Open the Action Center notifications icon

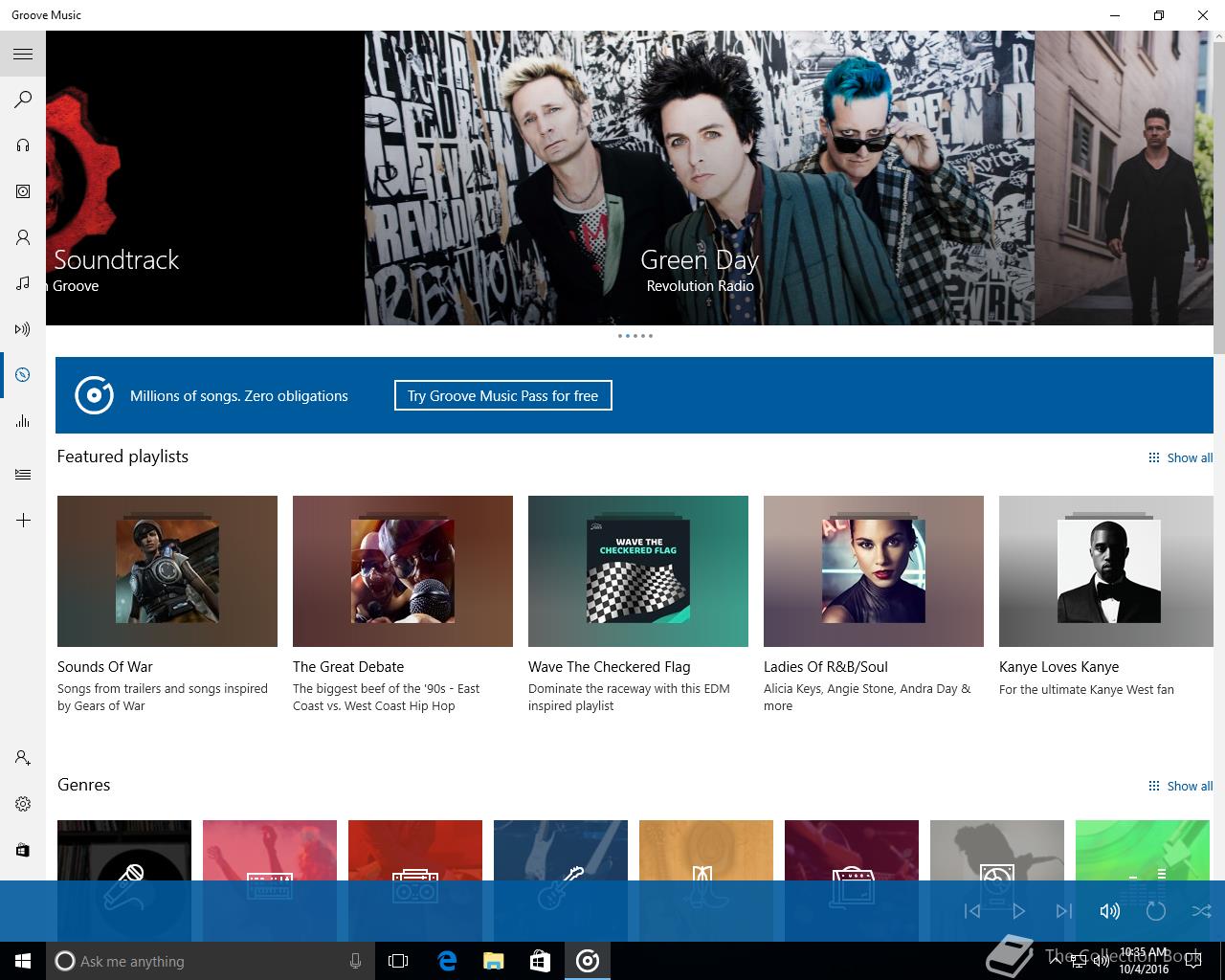1192,961
